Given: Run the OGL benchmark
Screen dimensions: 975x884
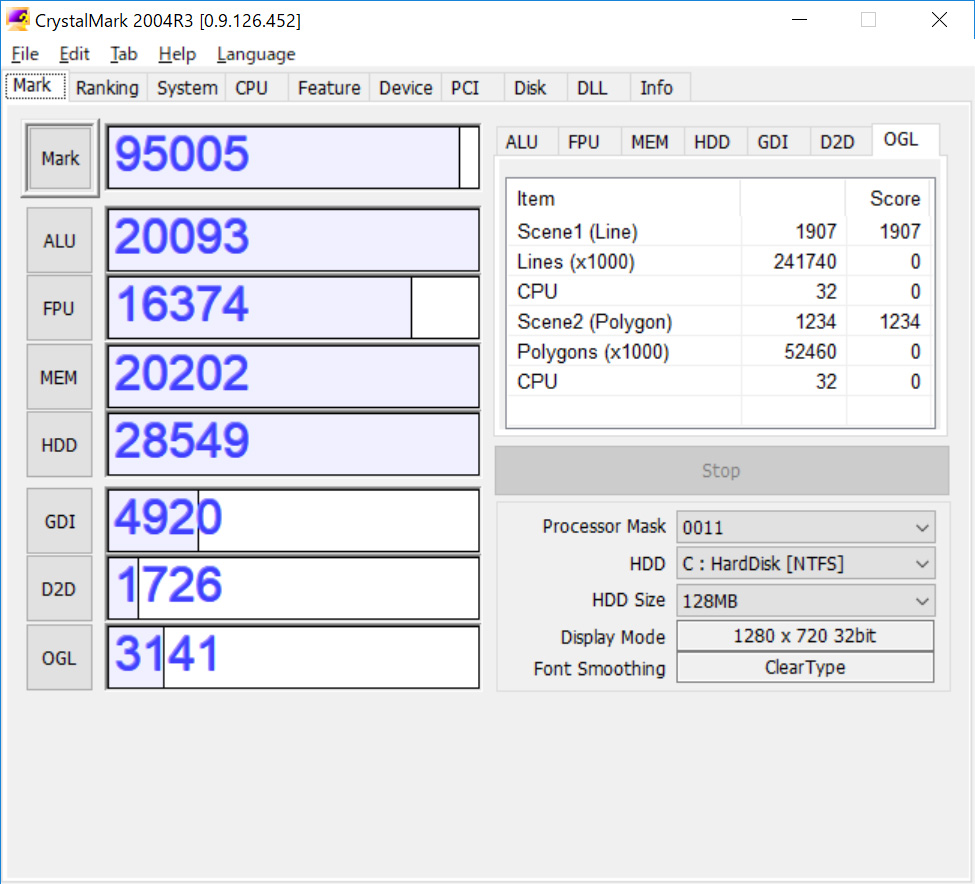Looking at the screenshot, I should [58, 657].
